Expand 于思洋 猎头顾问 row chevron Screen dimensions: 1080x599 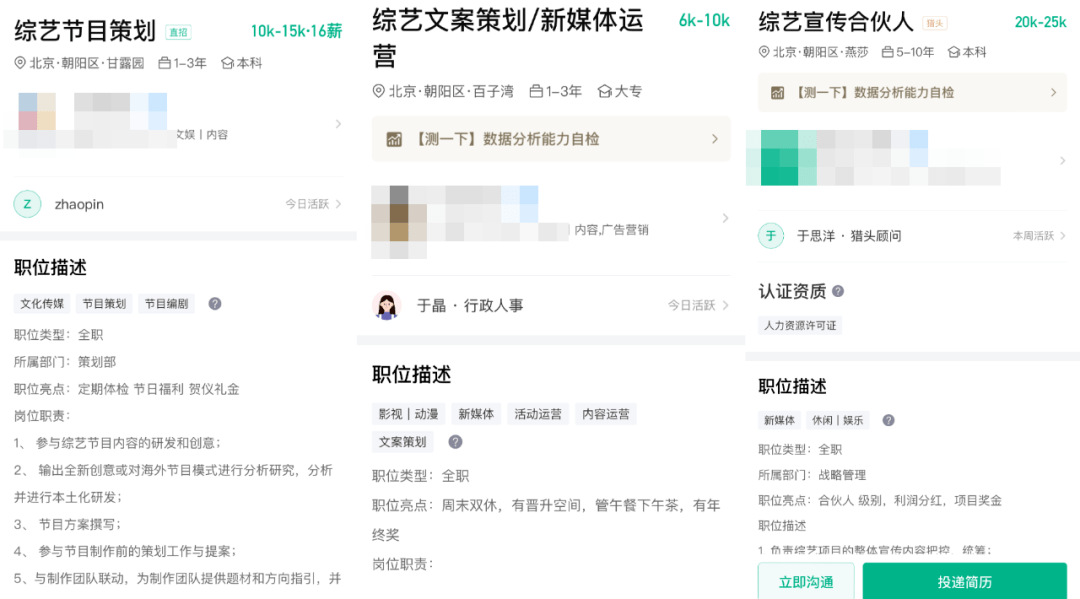click(1062, 236)
